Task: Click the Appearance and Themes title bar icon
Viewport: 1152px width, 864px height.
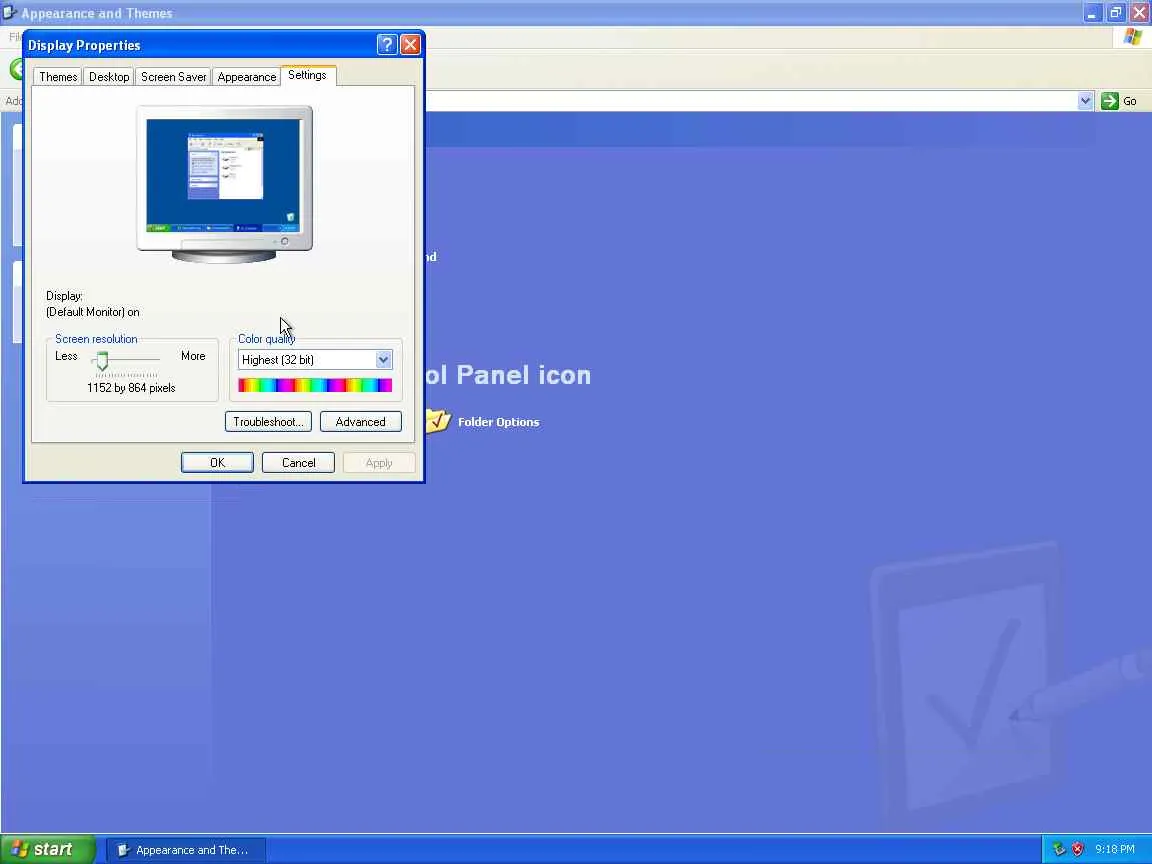Action: point(9,12)
